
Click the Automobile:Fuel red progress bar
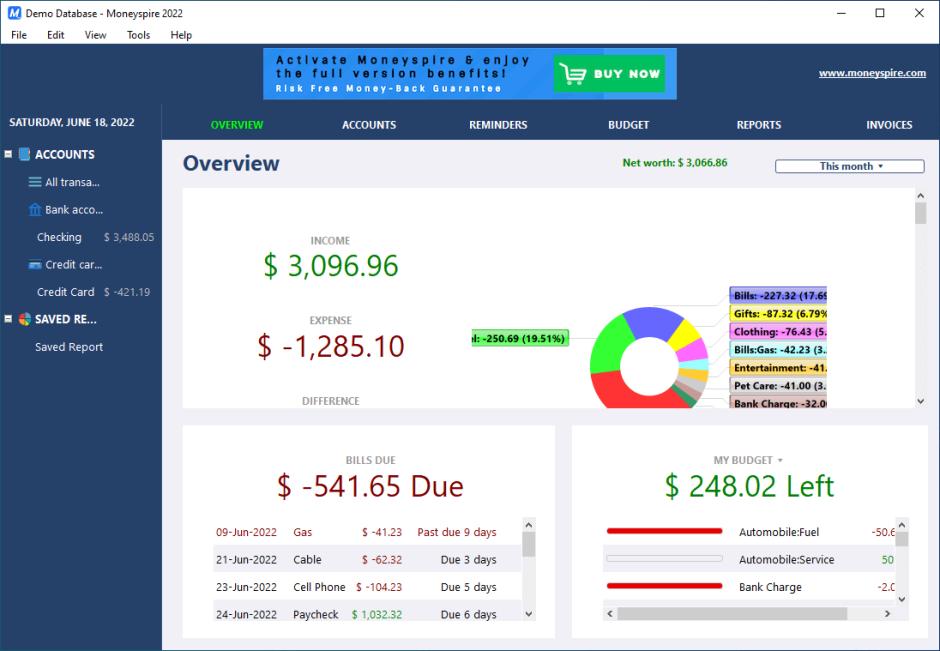(x=664, y=531)
